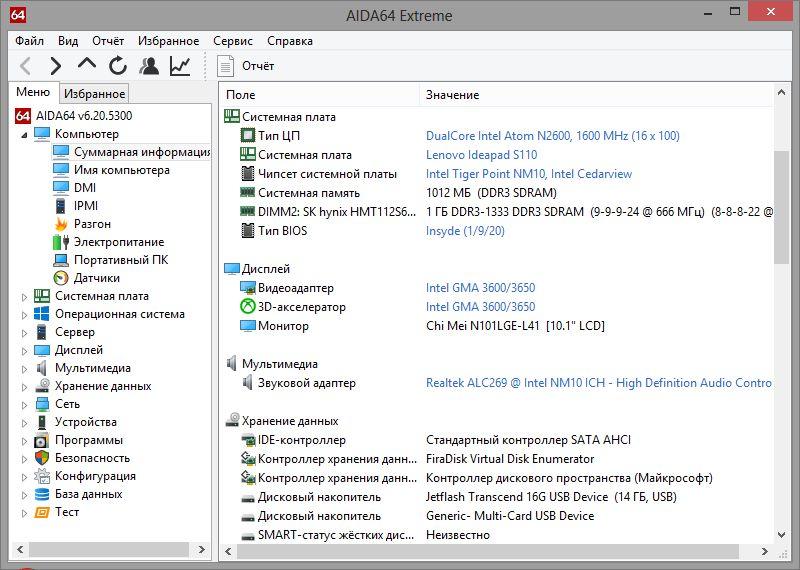Open the graph chart toolbar icon
This screenshot has width=800, height=570.
(x=180, y=66)
